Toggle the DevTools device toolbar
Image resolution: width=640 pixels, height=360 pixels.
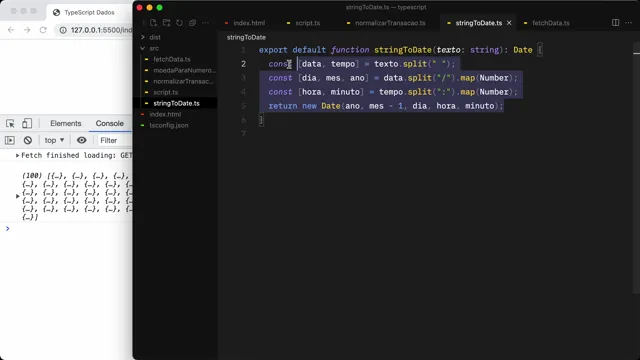[x=27, y=123]
